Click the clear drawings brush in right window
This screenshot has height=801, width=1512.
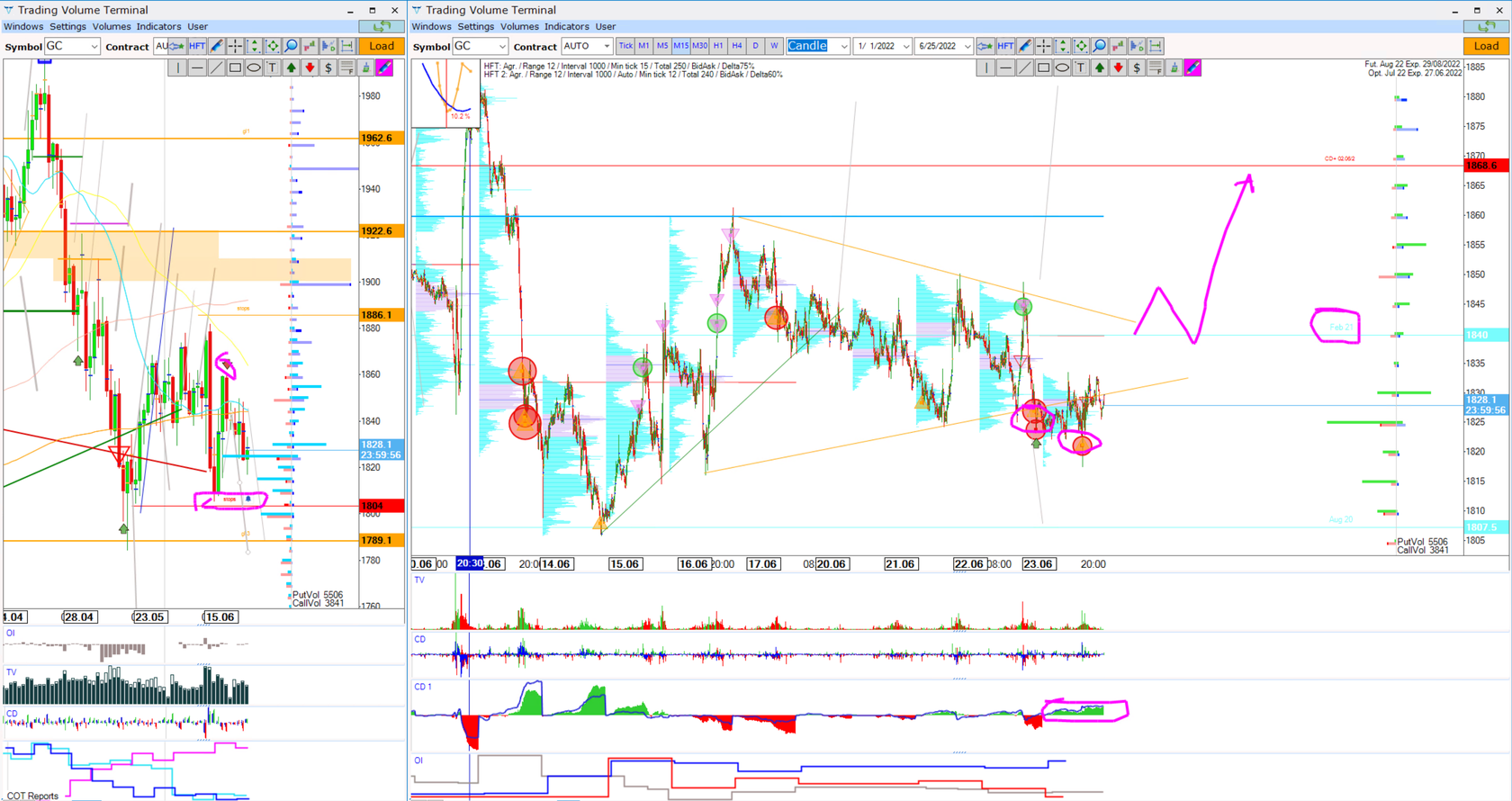pos(1174,67)
